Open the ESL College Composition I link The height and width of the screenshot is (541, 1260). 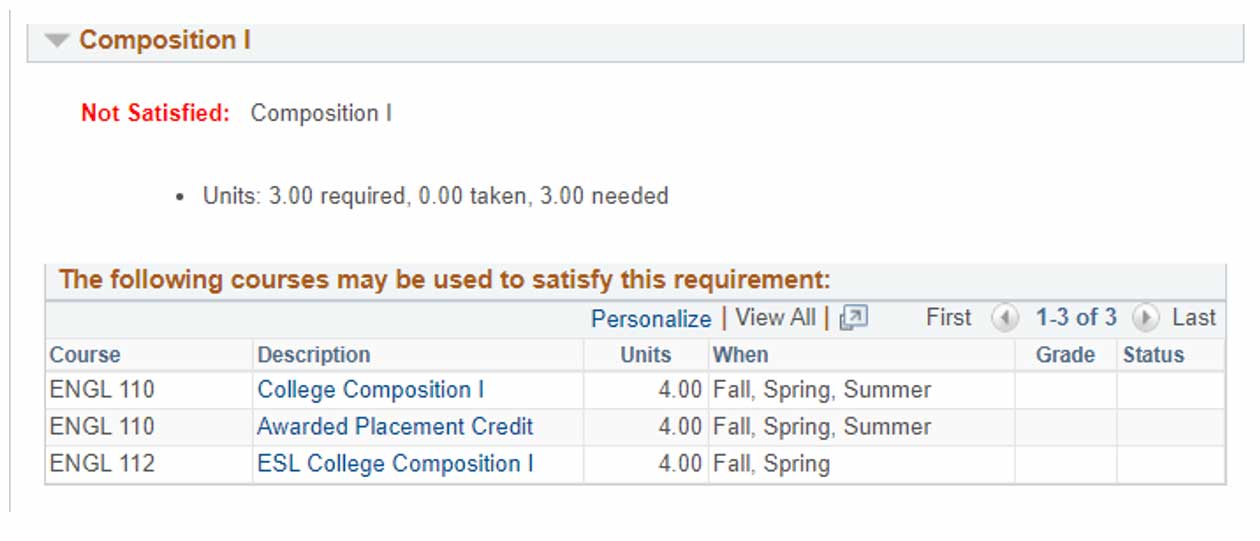(395, 464)
